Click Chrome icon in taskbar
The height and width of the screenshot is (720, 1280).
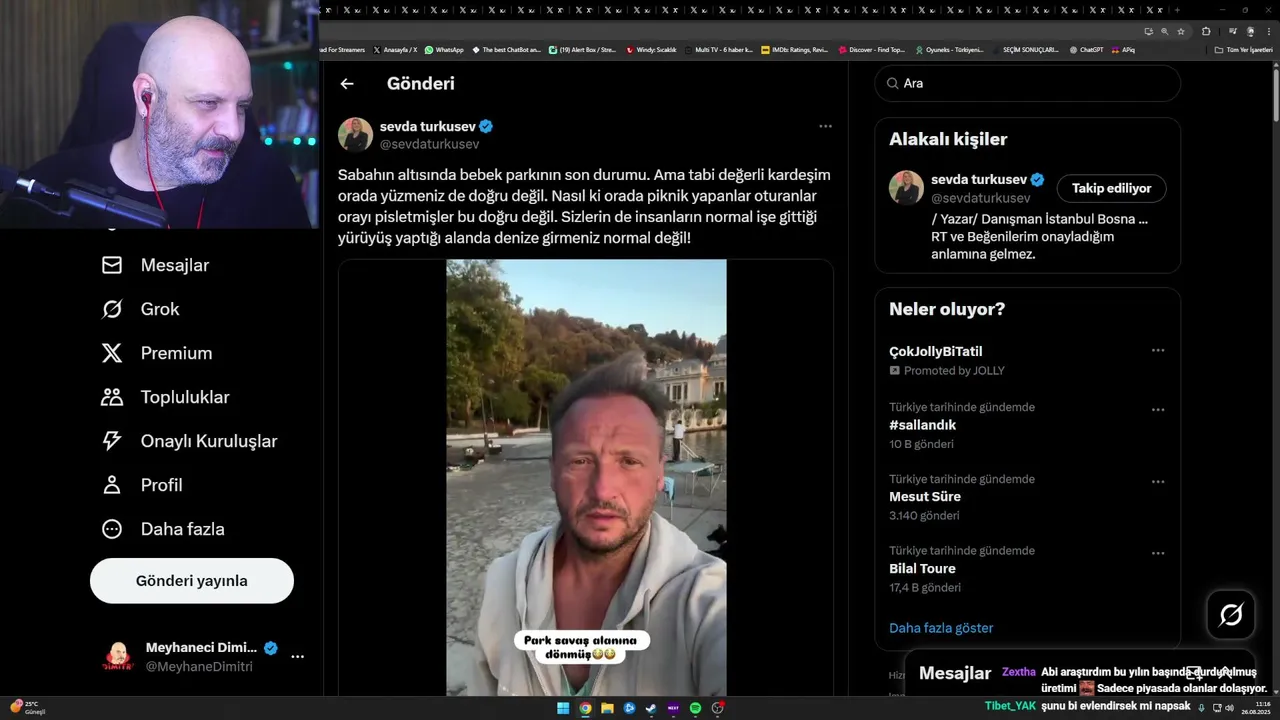(x=585, y=708)
